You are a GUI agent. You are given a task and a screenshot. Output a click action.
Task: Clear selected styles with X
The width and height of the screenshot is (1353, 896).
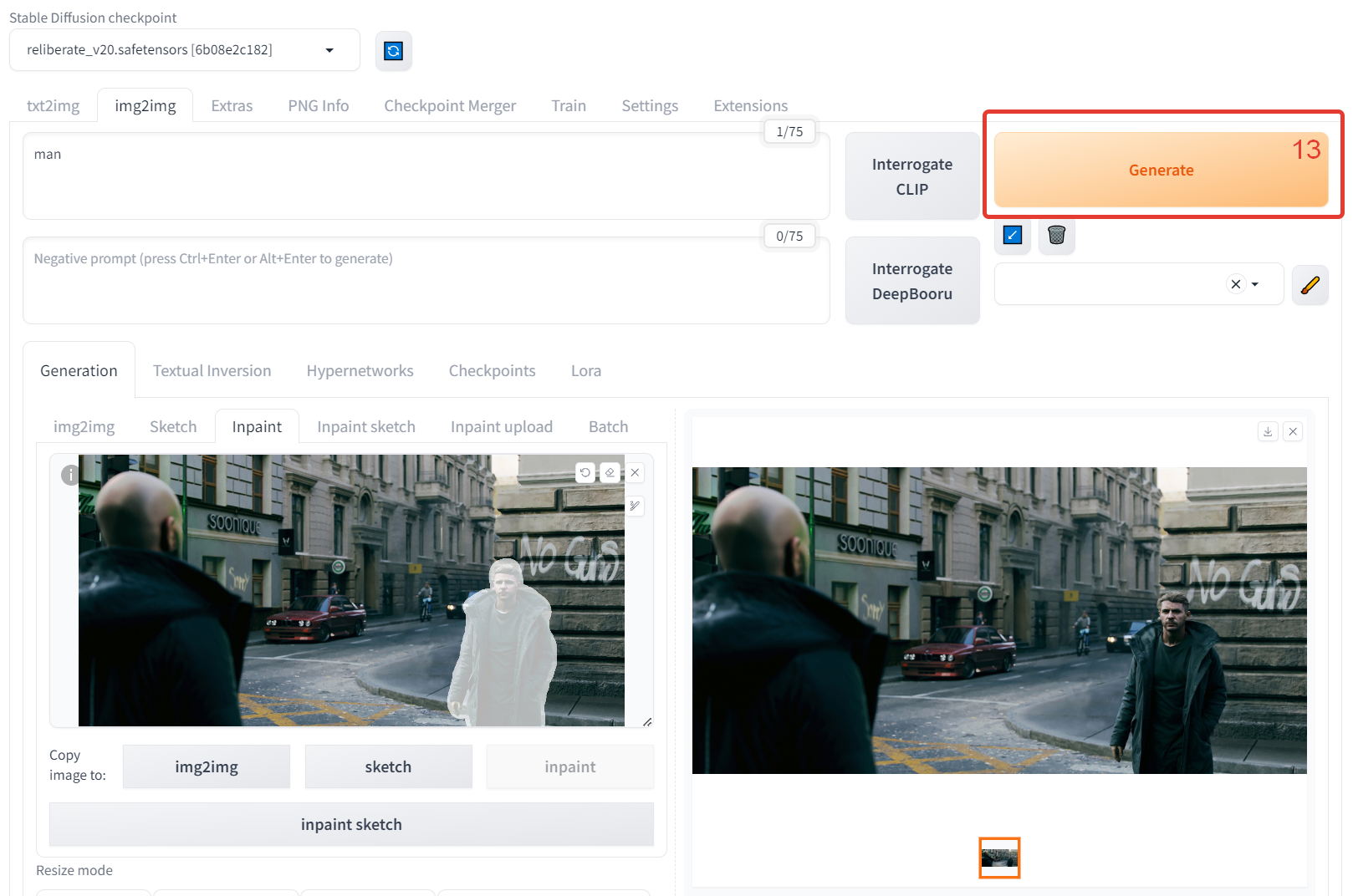pos(1236,284)
